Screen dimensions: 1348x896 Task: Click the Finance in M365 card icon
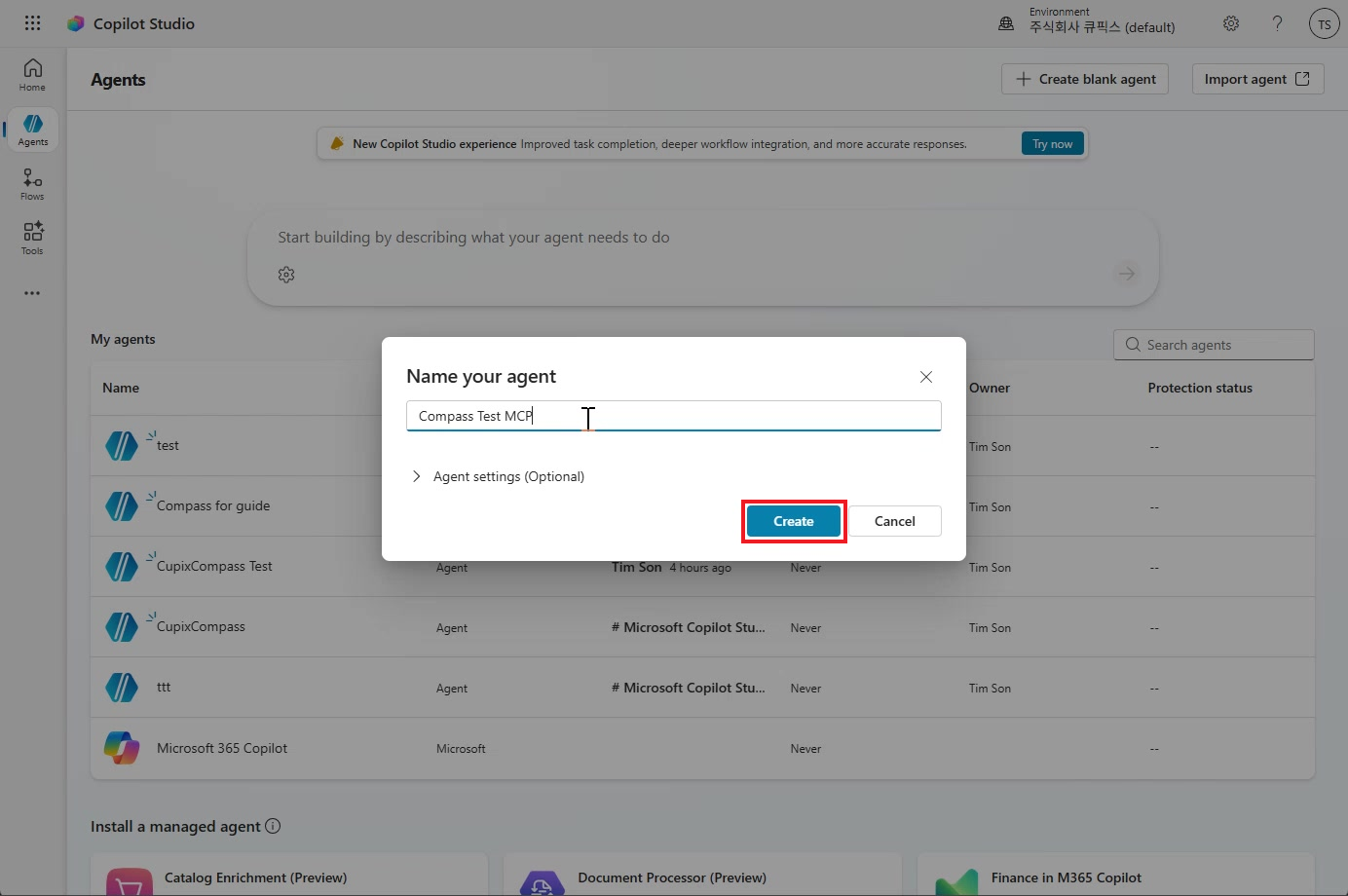pos(956,881)
